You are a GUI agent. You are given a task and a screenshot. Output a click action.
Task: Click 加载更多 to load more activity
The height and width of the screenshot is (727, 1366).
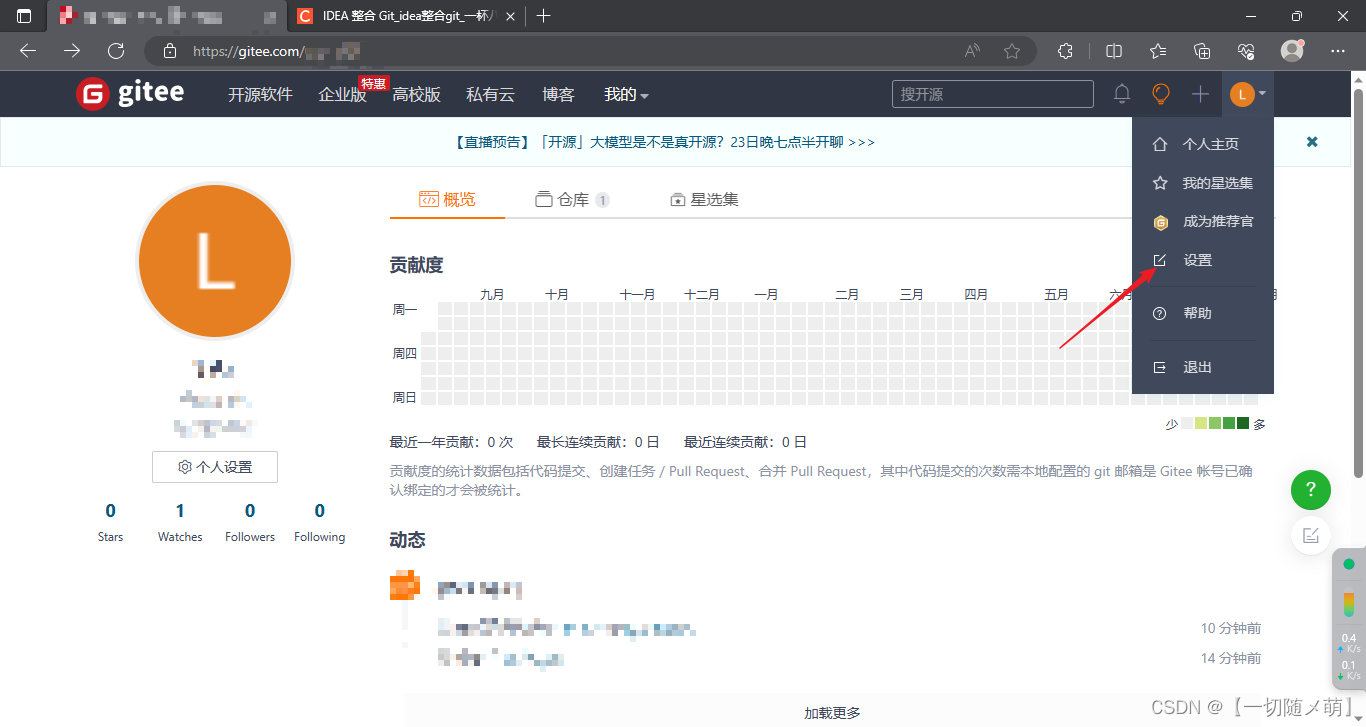832,713
